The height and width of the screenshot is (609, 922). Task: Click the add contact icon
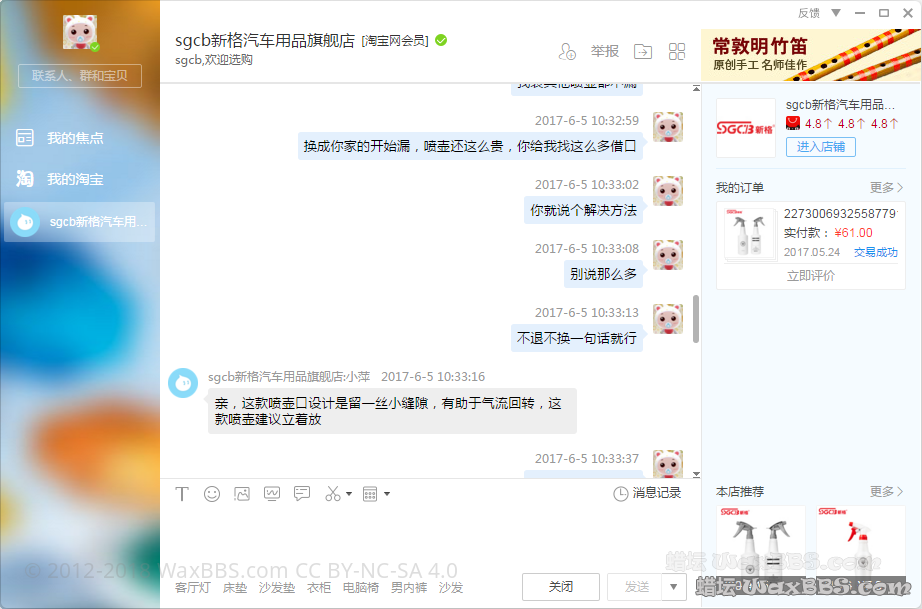tap(567, 52)
